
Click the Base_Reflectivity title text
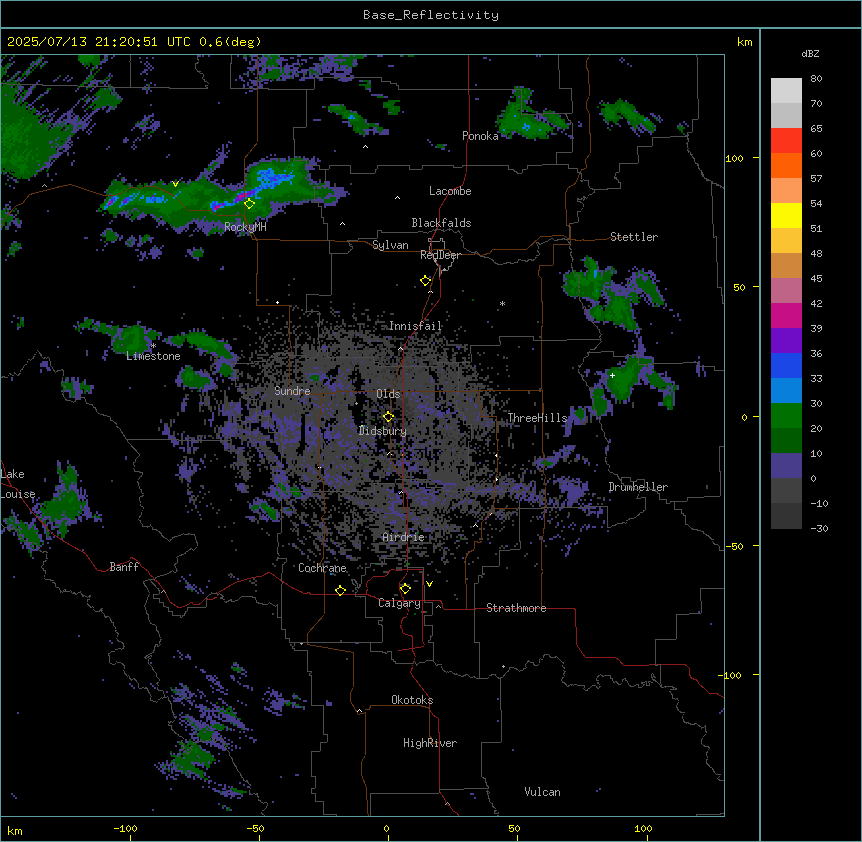click(430, 15)
